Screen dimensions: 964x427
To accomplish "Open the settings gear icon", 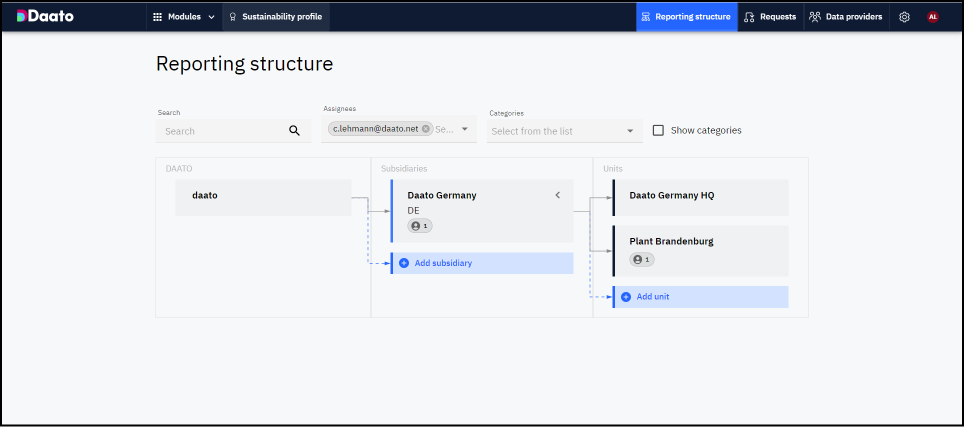I will 904,17.
